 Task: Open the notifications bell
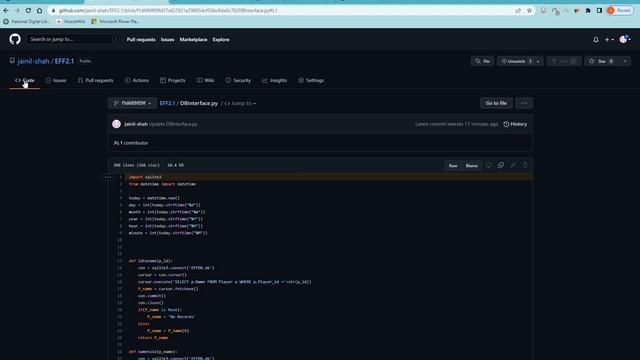pyautogui.click(x=596, y=40)
